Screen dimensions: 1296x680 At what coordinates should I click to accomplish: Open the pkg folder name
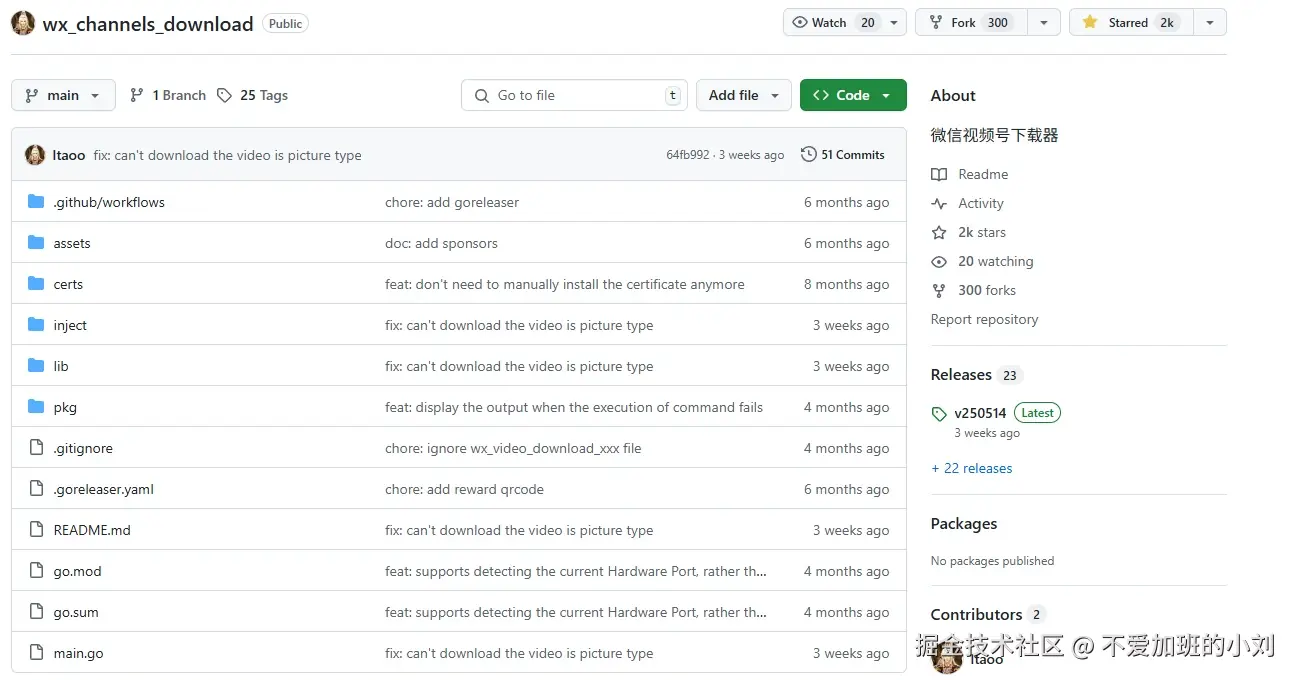pyautogui.click(x=65, y=407)
